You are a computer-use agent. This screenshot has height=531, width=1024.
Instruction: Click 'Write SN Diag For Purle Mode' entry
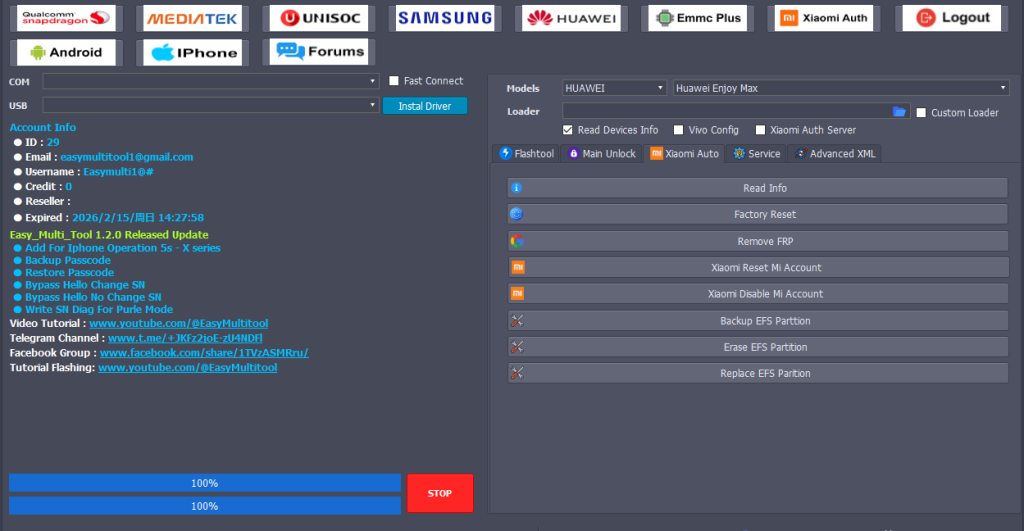coord(99,310)
